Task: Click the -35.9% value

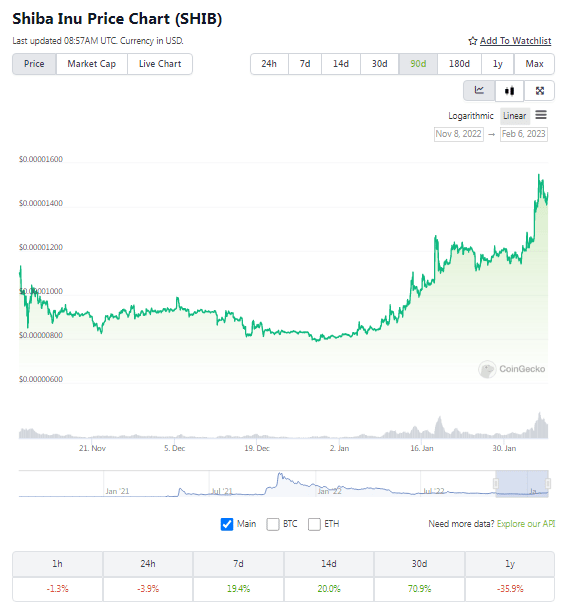Action: coord(510,589)
